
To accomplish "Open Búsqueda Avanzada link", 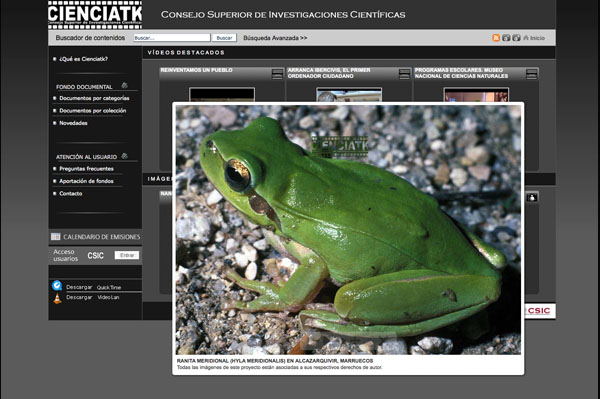I will pyautogui.click(x=275, y=38).
